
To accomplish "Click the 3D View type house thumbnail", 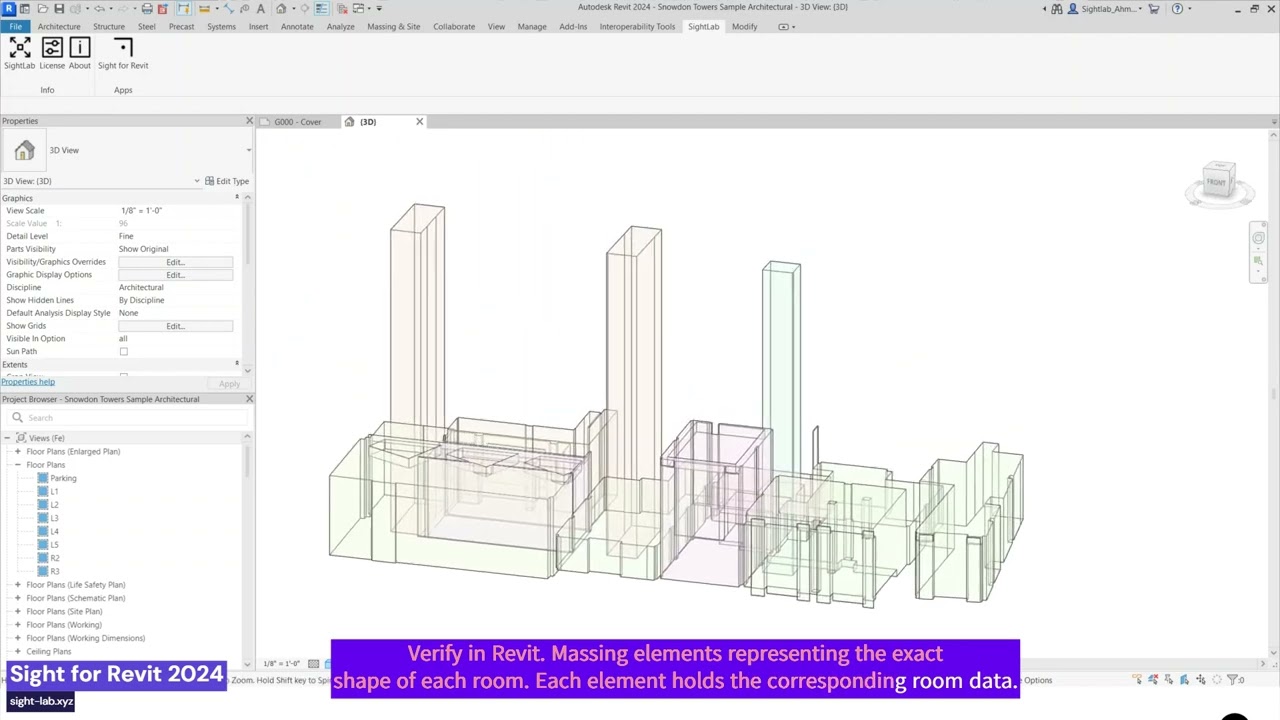I will click(24, 150).
